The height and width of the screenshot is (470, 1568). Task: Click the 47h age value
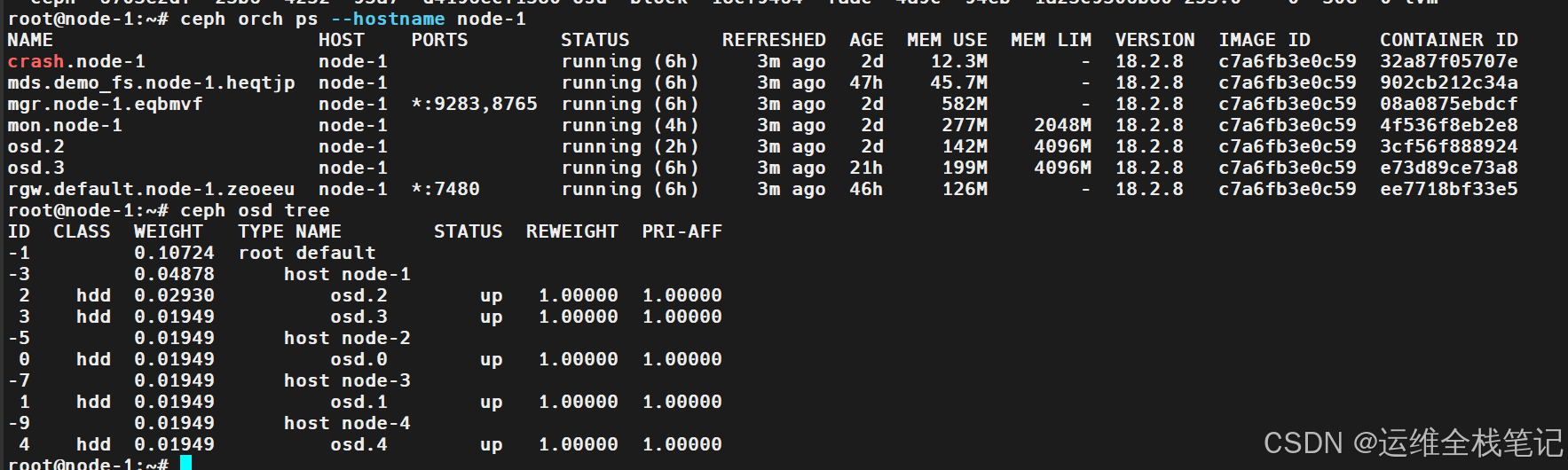(866, 82)
